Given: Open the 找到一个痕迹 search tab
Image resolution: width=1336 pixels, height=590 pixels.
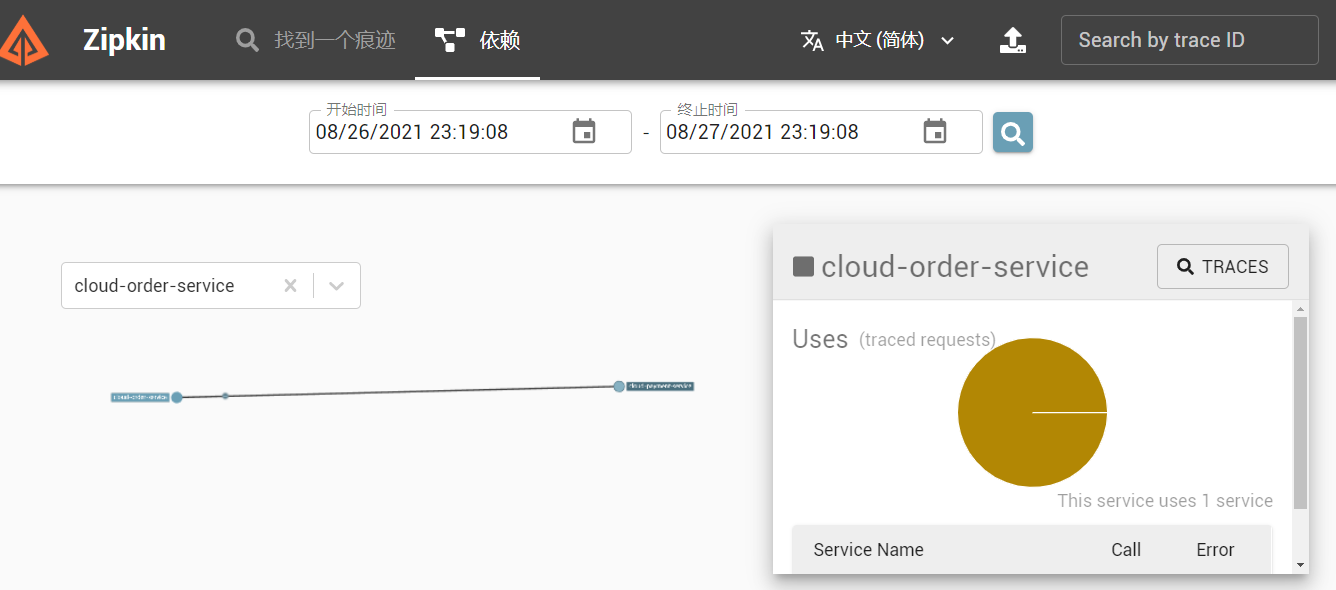Looking at the screenshot, I should [316, 40].
